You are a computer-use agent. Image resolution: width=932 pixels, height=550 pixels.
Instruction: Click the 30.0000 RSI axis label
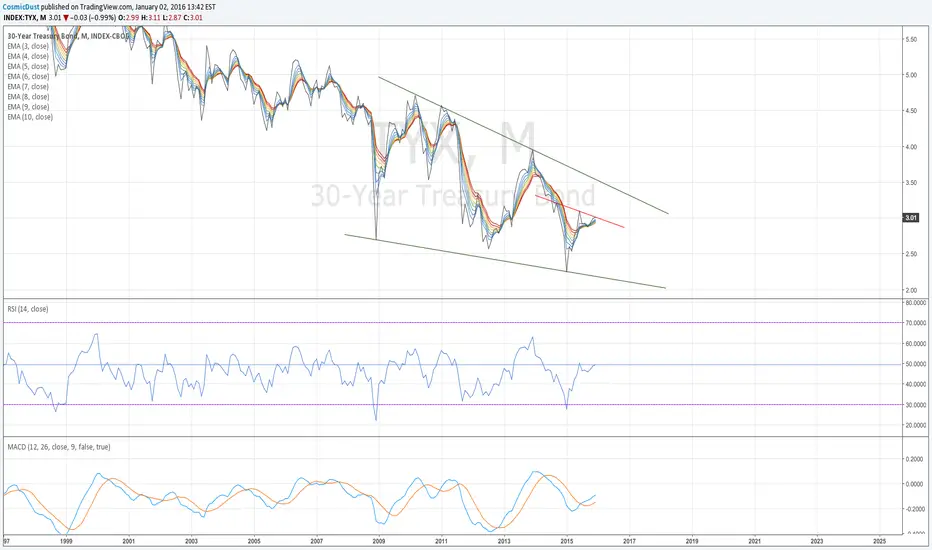coord(915,405)
